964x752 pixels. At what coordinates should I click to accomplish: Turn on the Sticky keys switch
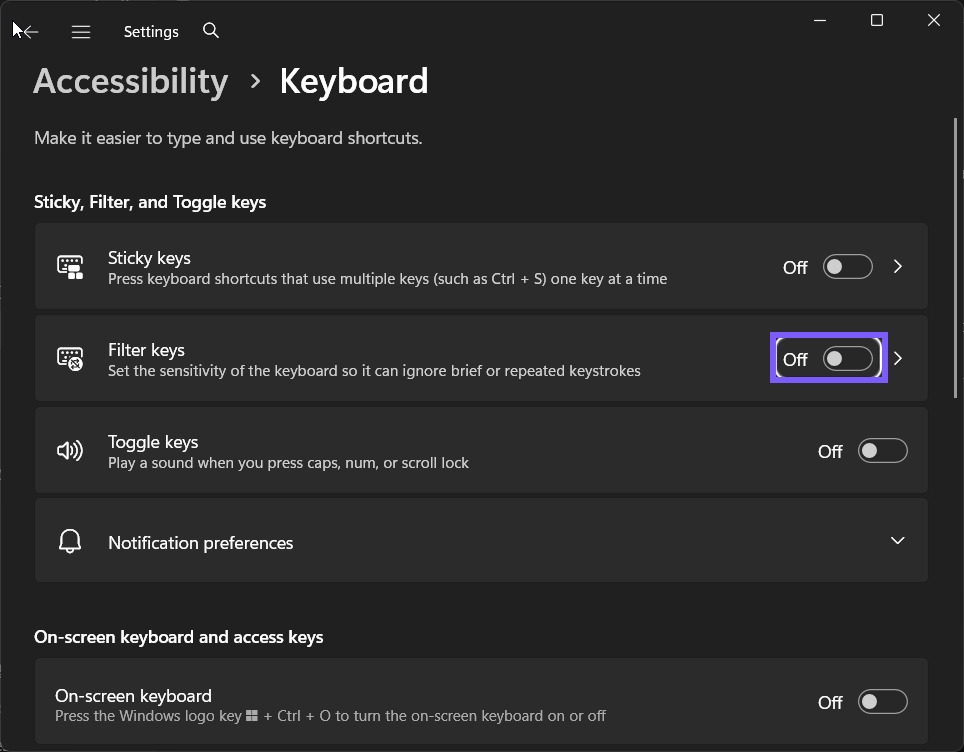point(847,267)
